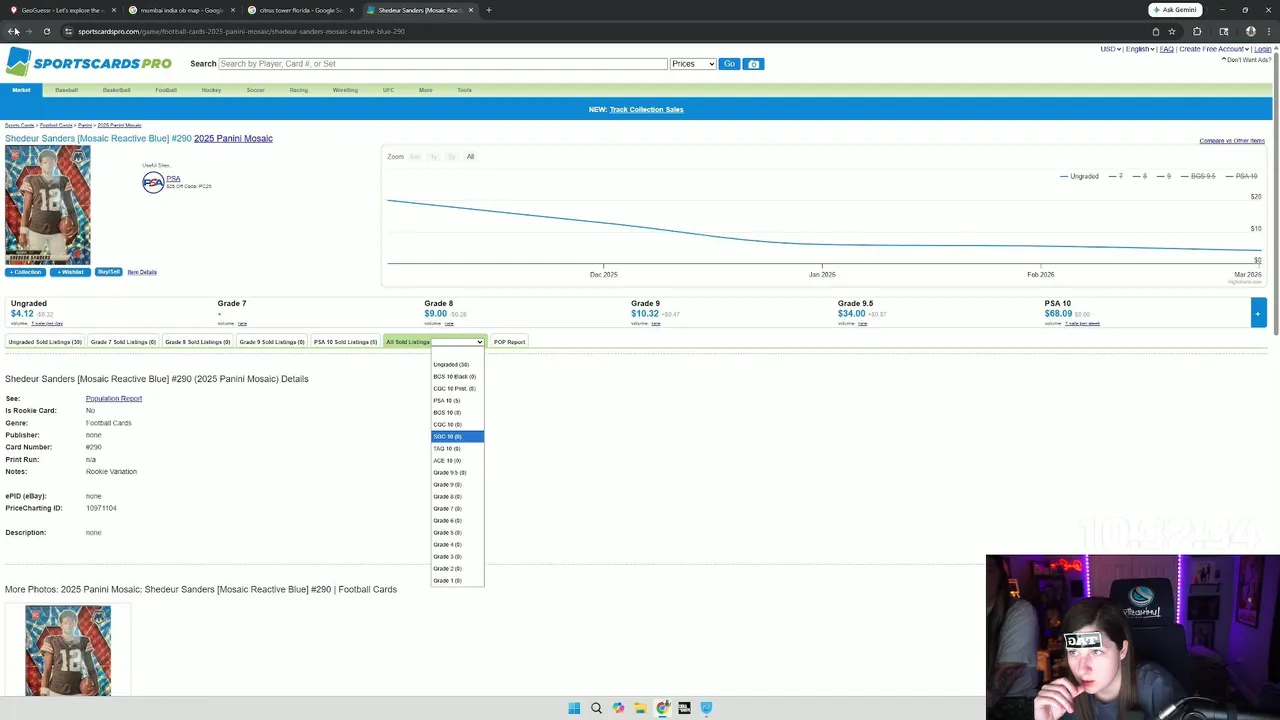Switch to Ungraded Sold Listings (30) tab
The image size is (1280, 720).
coord(45,342)
